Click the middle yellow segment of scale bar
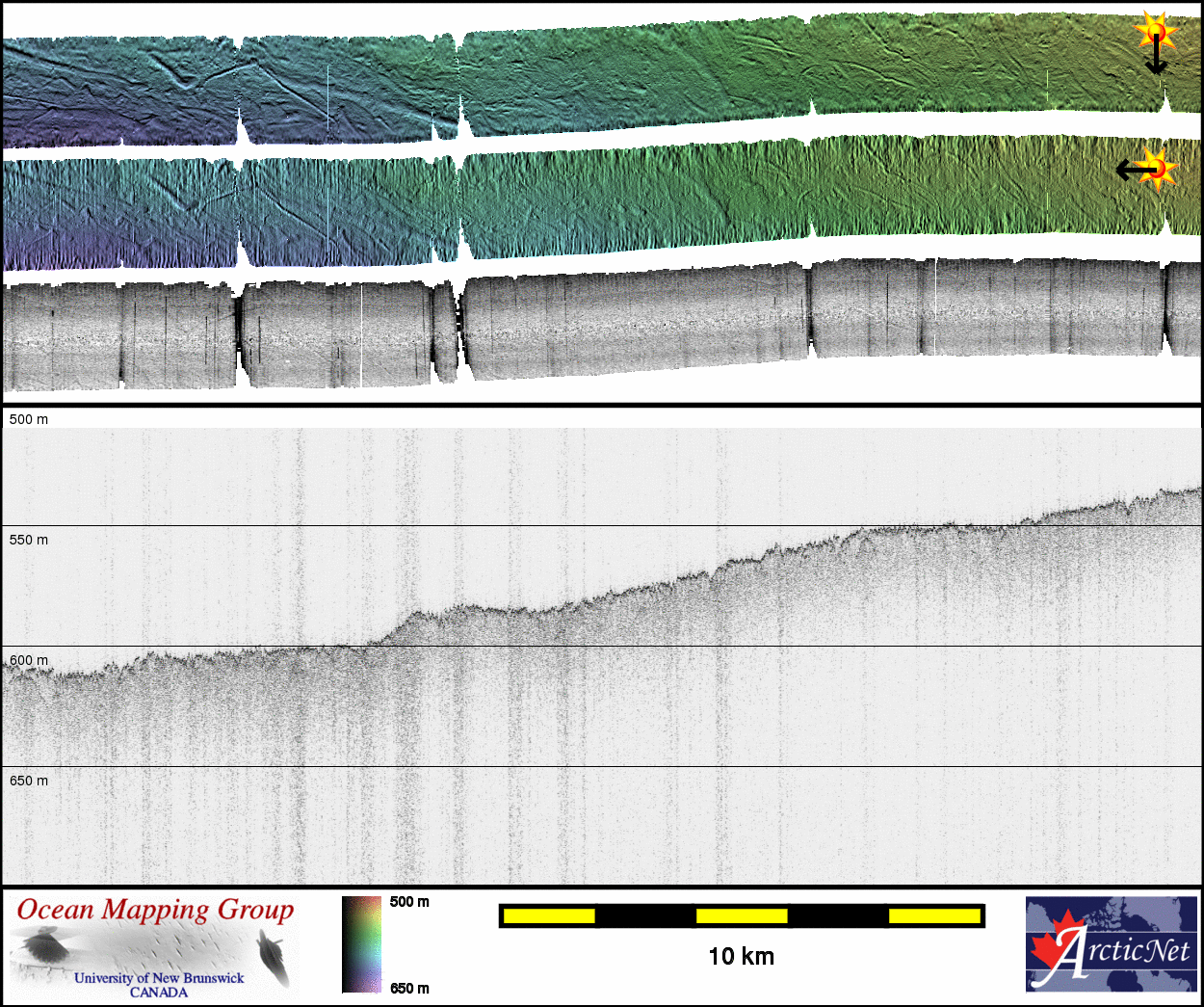This screenshot has height=1007, width=1204. tap(741, 915)
